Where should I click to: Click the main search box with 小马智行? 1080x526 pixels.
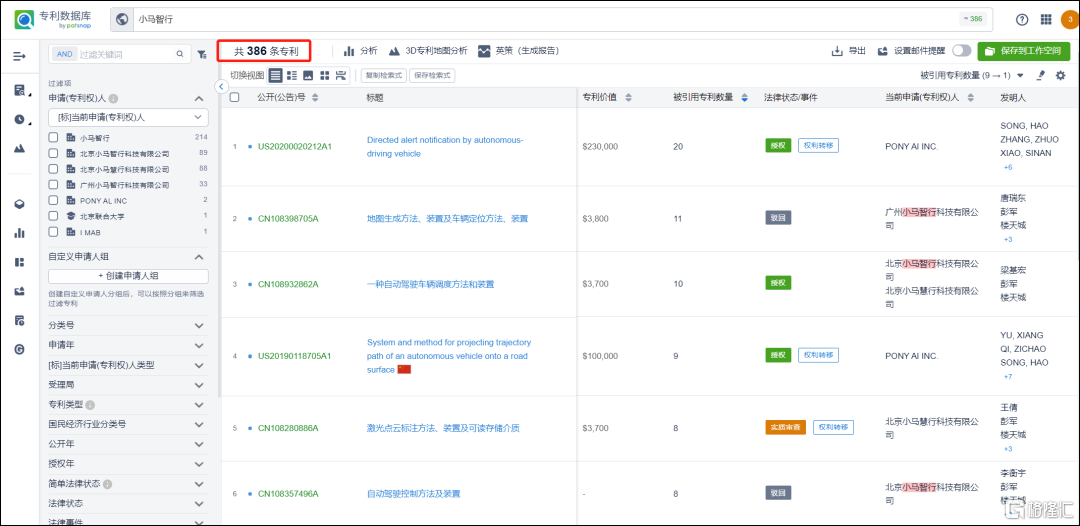(x=544, y=19)
